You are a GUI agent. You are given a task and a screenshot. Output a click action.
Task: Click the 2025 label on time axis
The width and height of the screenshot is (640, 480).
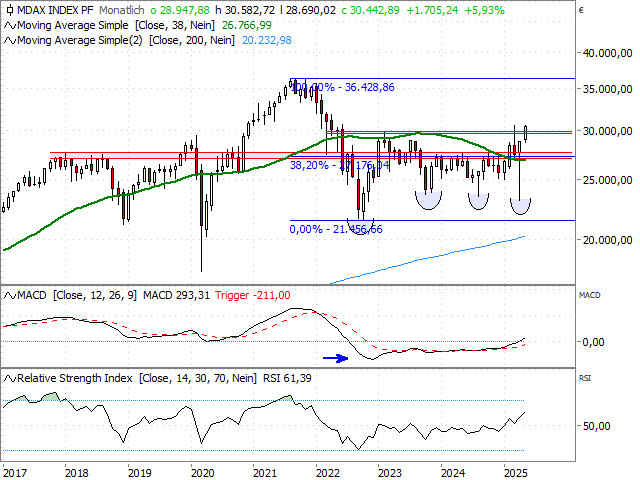point(516,473)
